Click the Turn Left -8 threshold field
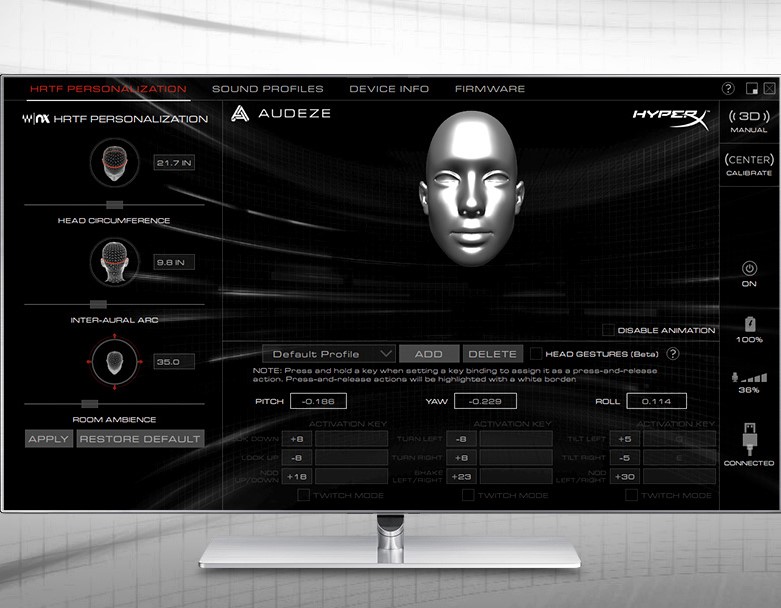The image size is (781, 608). pos(461,439)
